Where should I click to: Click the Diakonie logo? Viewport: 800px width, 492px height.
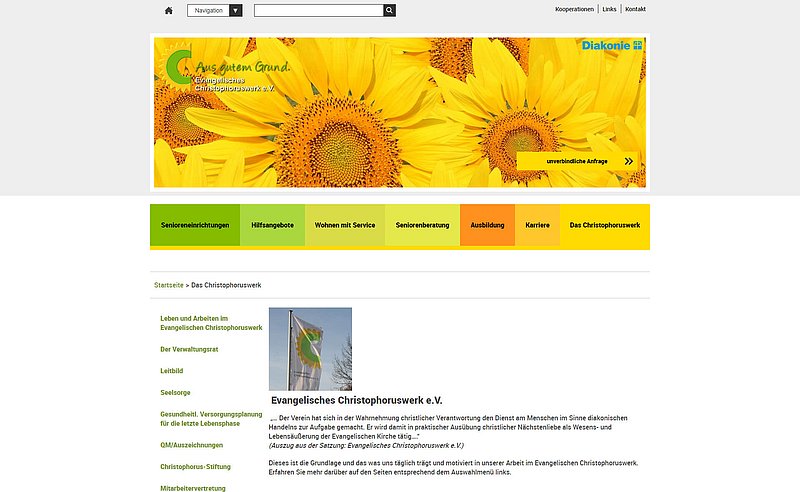612,45
